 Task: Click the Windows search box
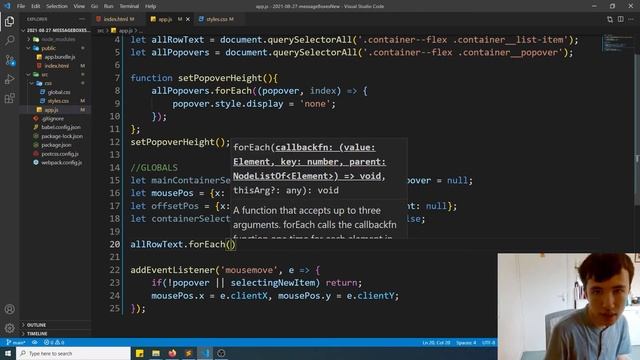click(x=73, y=353)
